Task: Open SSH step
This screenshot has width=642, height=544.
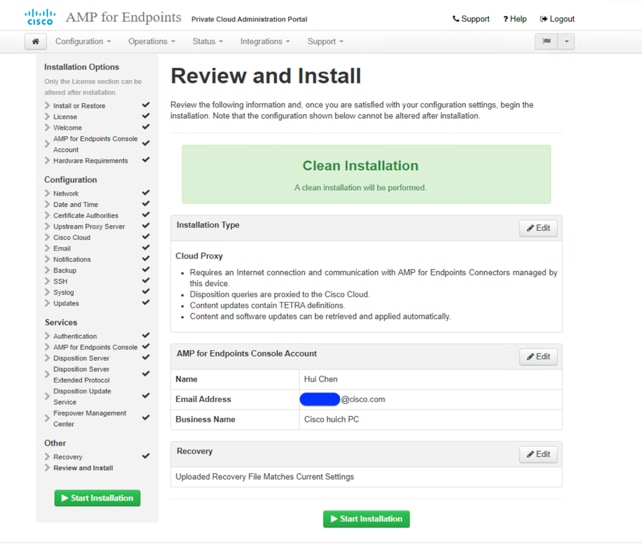Action: [x=60, y=282]
